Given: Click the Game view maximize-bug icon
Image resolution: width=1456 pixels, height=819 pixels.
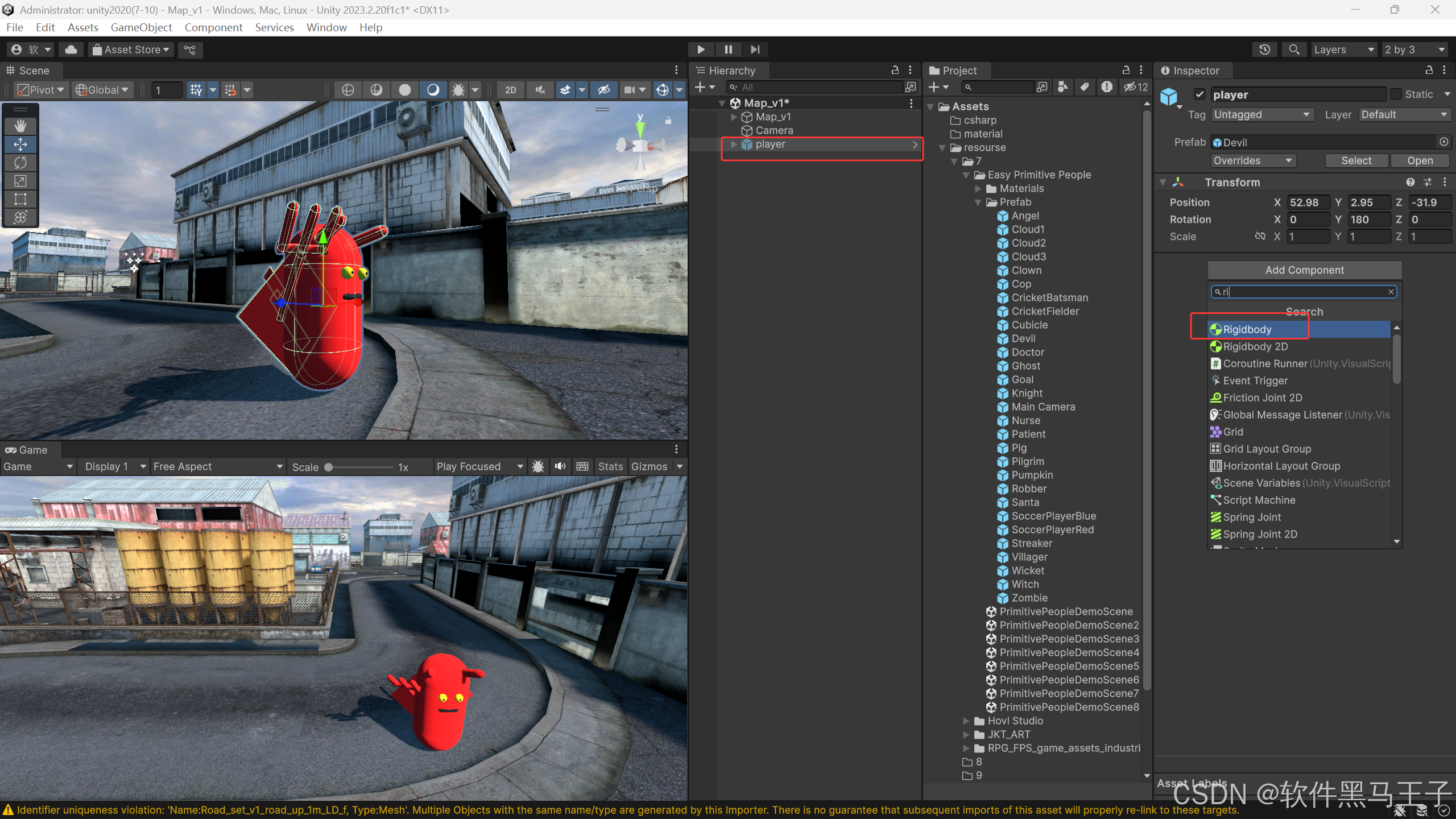Looking at the screenshot, I should tap(538, 466).
